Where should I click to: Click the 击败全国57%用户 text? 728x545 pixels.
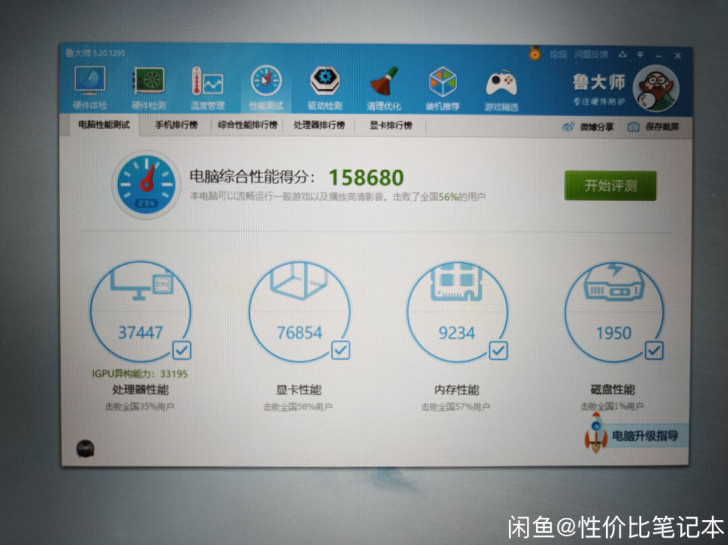(455, 407)
